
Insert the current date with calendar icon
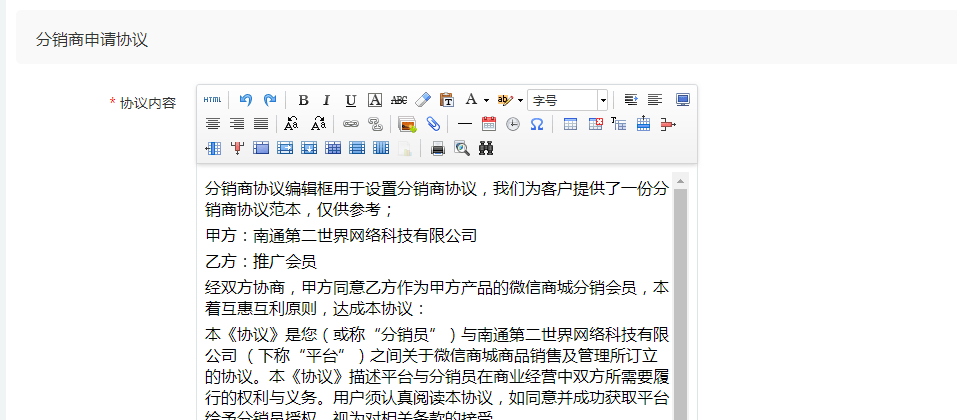(489, 125)
